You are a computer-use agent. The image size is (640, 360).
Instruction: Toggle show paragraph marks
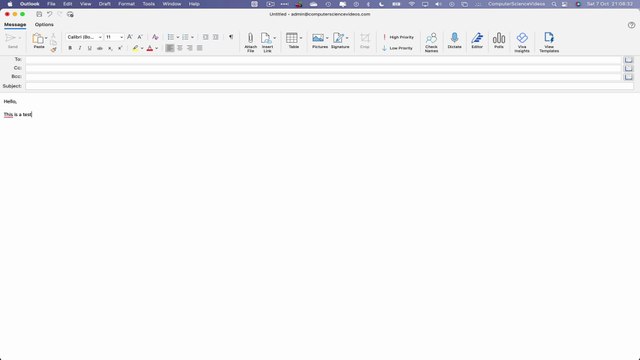coord(231,37)
